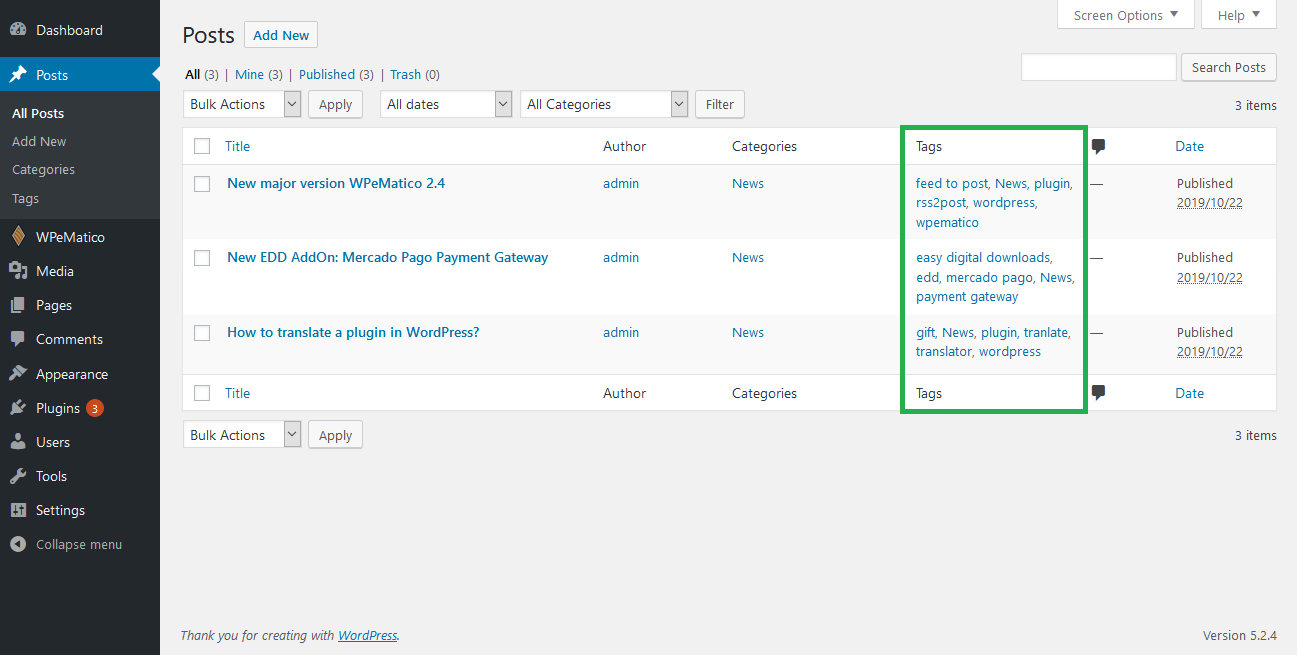Image resolution: width=1297 pixels, height=655 pixels.
Task: Open the bottom Bulk Actions dropdown
Action: [242, 435]
